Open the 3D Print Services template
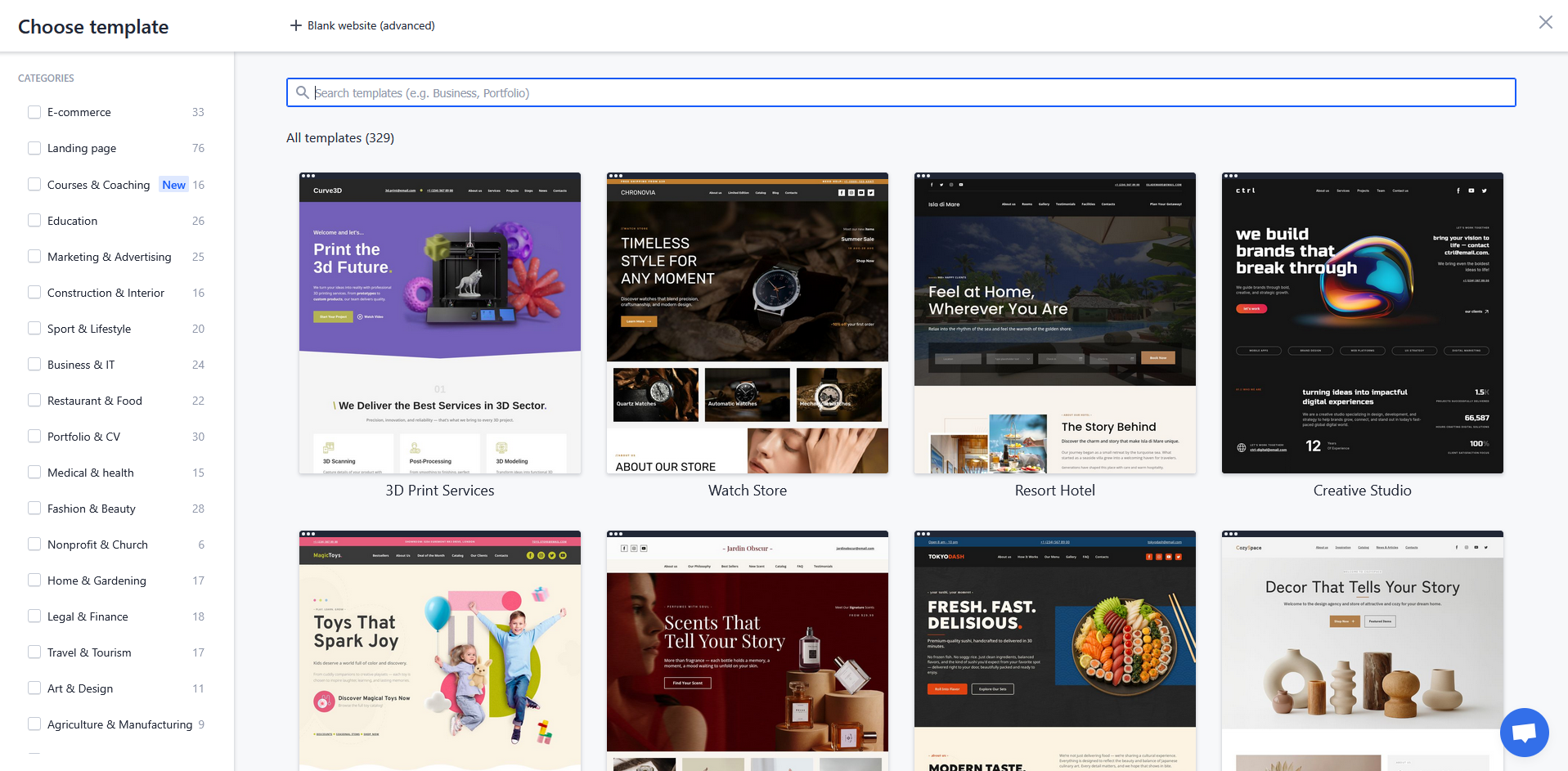The width and height of the screenshot is (1568, 771). click(439, 322)
